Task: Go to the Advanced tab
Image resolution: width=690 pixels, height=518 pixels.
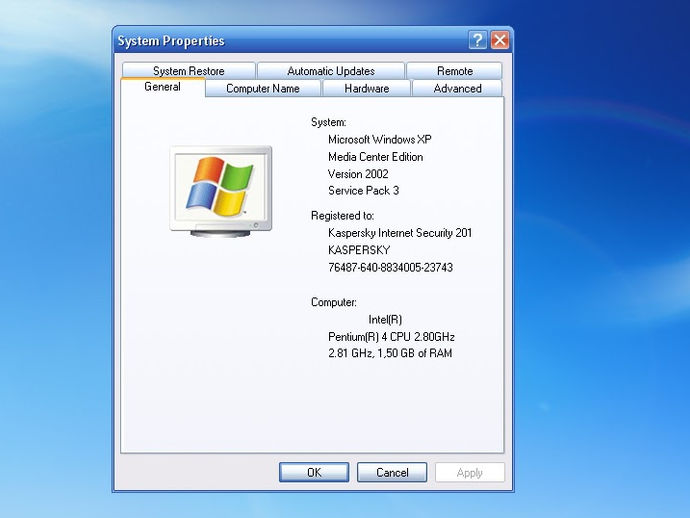Action: 457,88
